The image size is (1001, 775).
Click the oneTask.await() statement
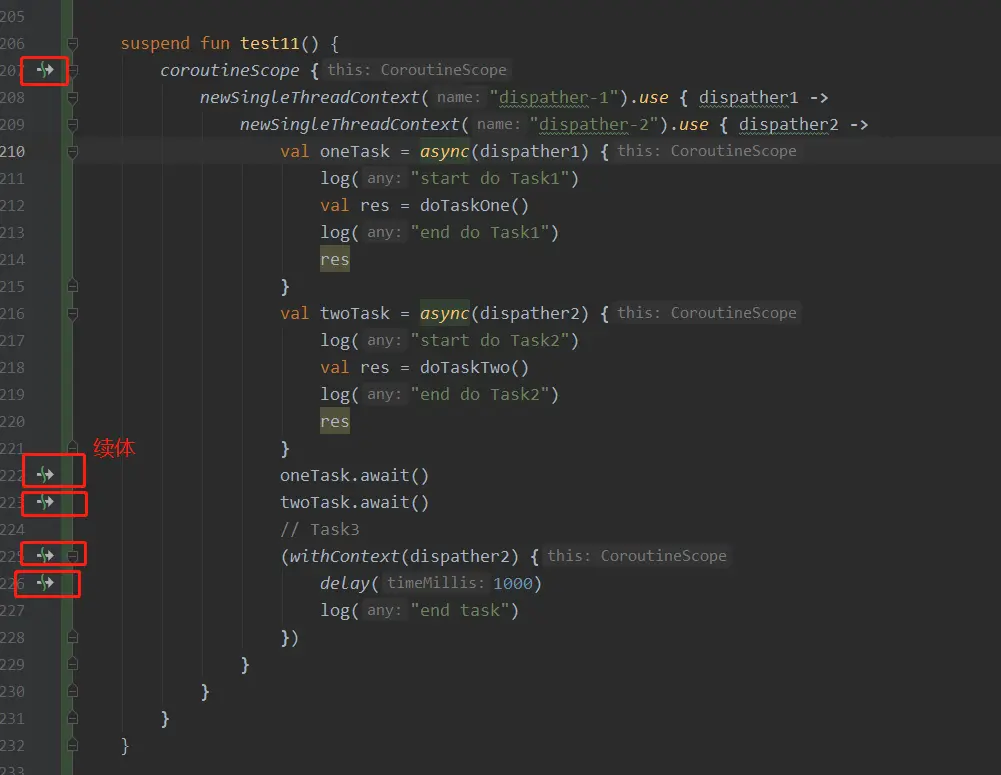[x=354, y=476]
